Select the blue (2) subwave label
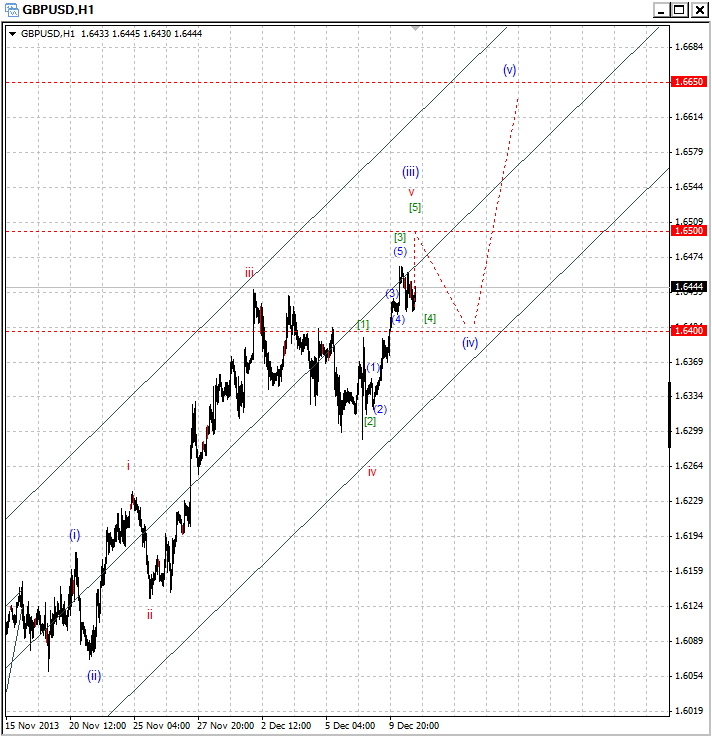Screen dimensions: 712x737 380,409
